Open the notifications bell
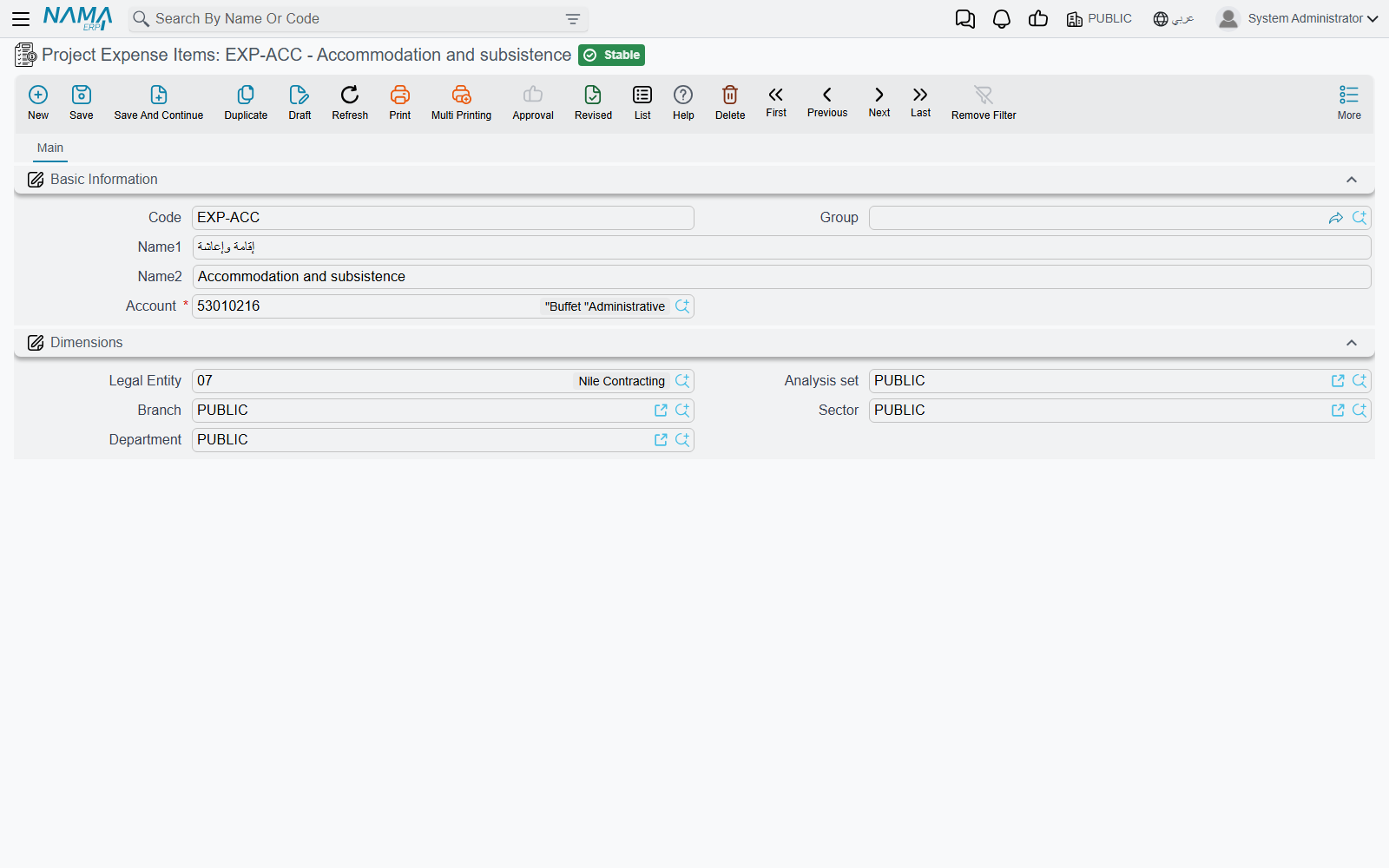1389x868 pixels. [1002, 19]
